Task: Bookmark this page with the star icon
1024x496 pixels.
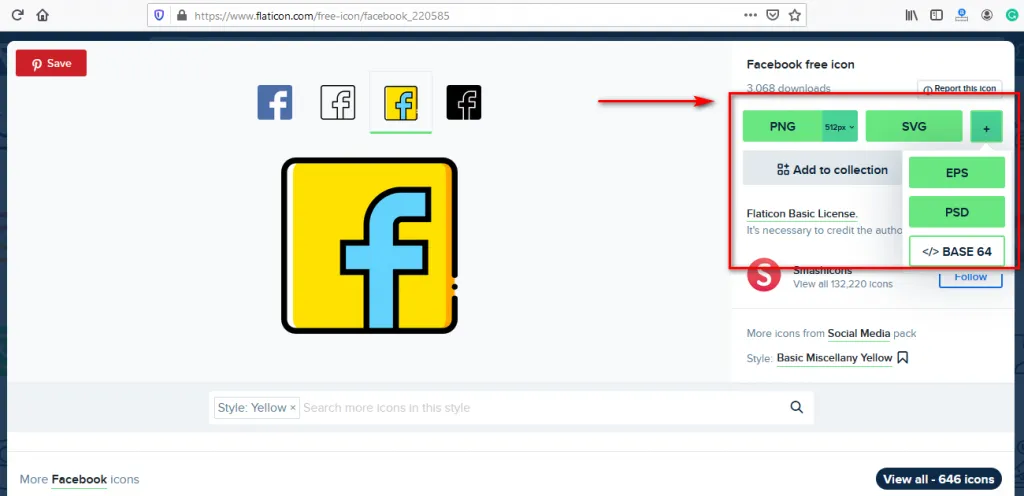Action: [x=794, y=15]
